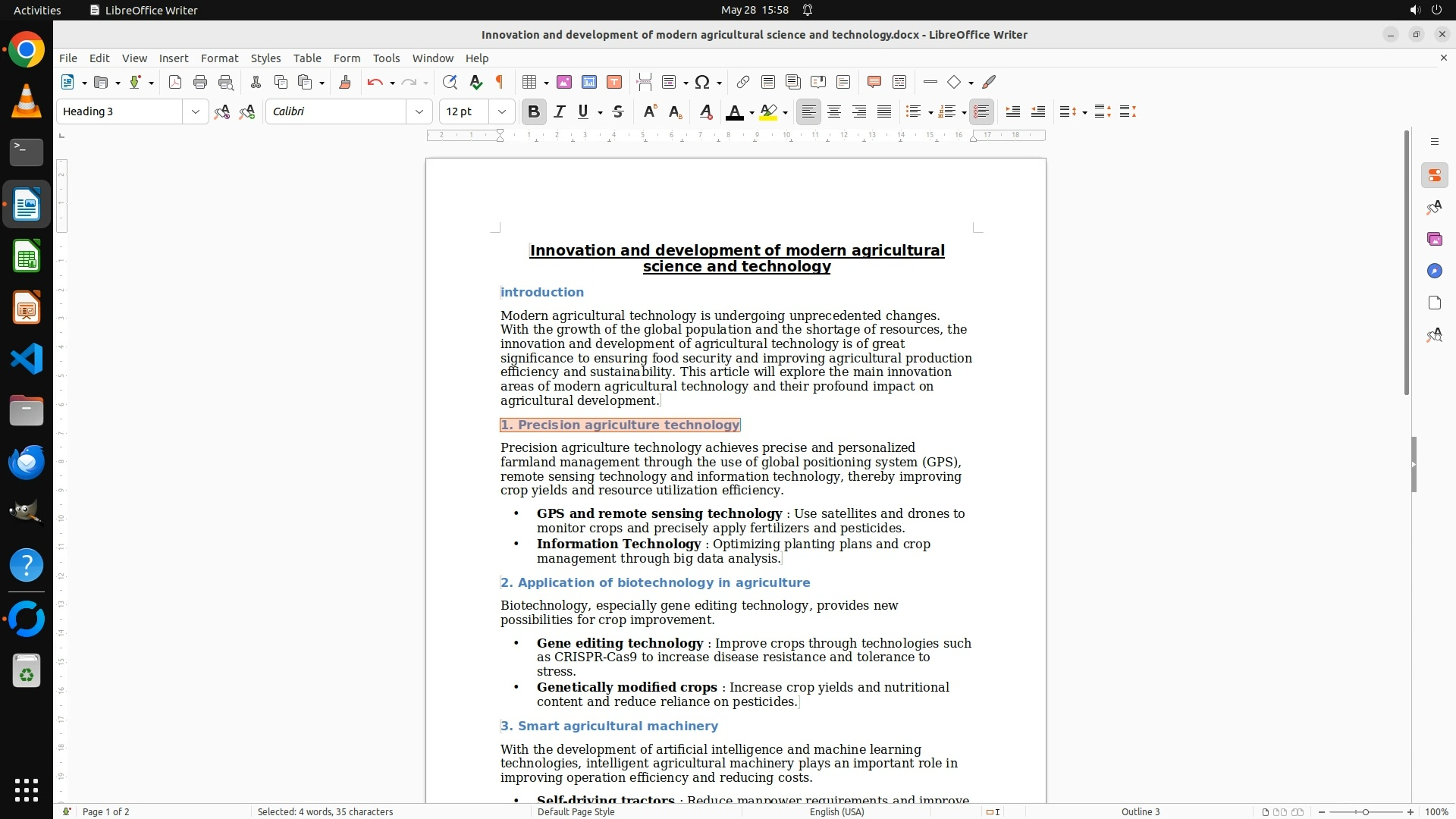Image resolution: width=1456 pixels, height=819 pixels.
Task: Open the Tools menu
Action: pos(386,58)
